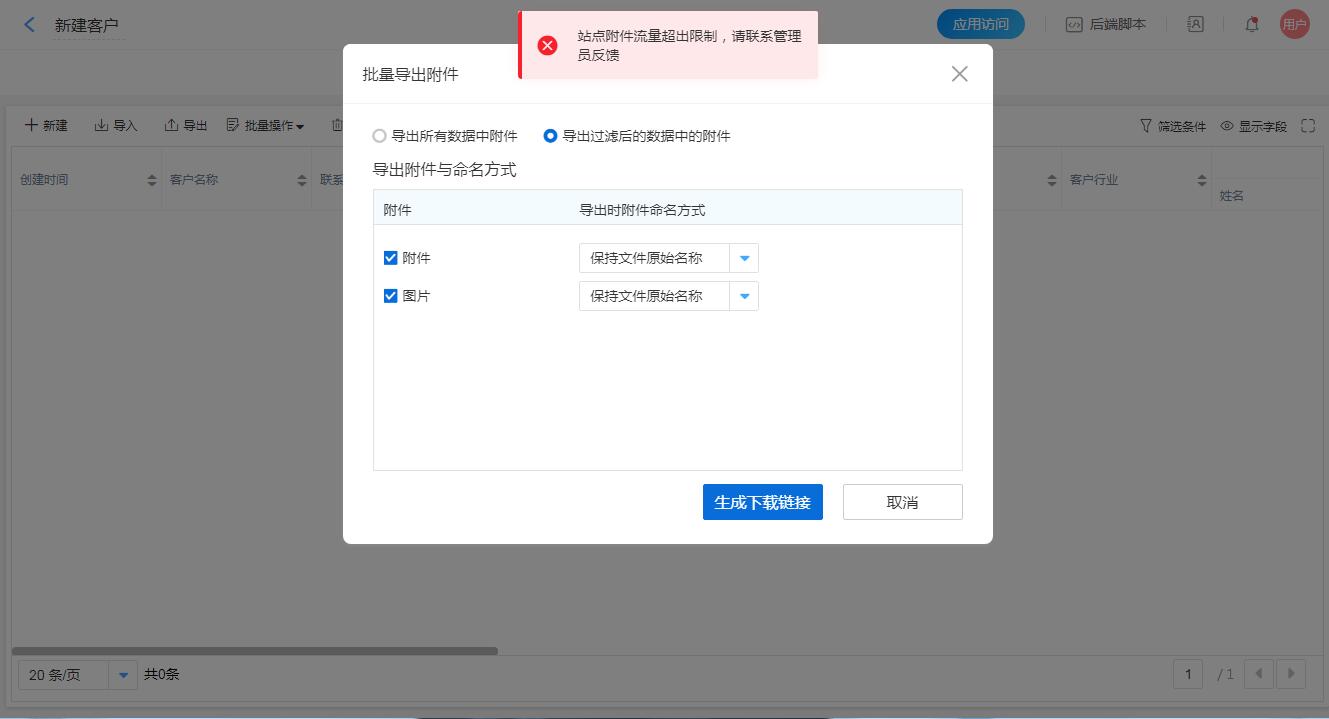Screen dimensions: 1329x719
Task: Click the 生成下载链接 button
Action: pyautogui.click(x=762, y=502)
